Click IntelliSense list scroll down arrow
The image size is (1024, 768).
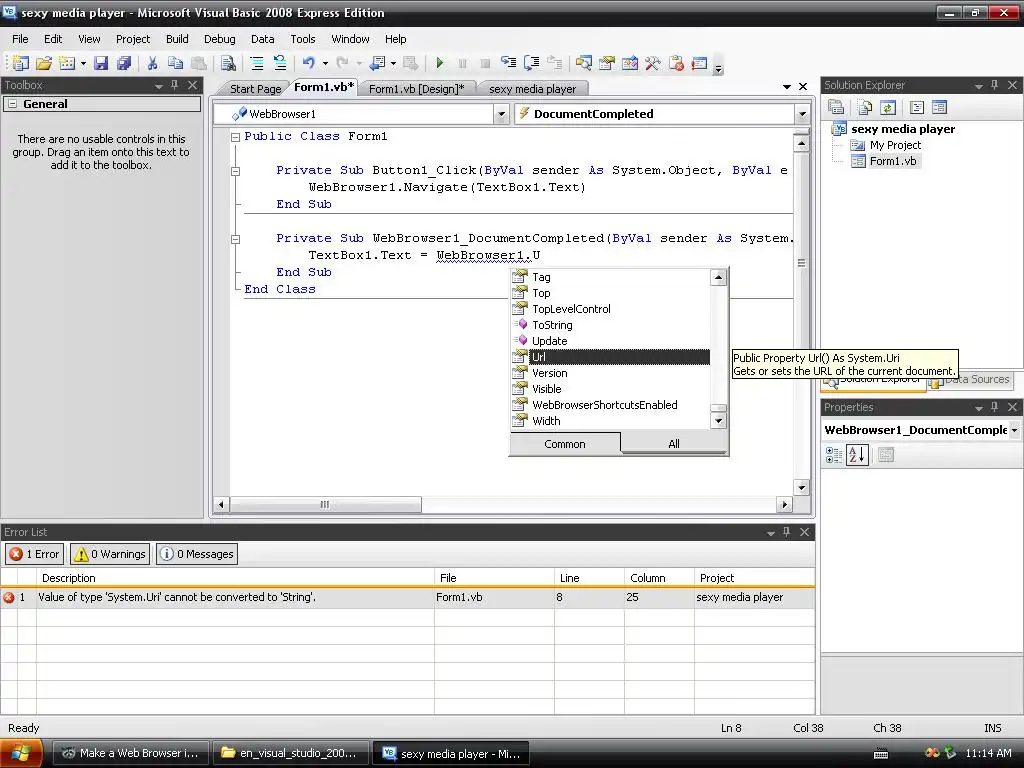pyautogui.click(x=718, y=421)
